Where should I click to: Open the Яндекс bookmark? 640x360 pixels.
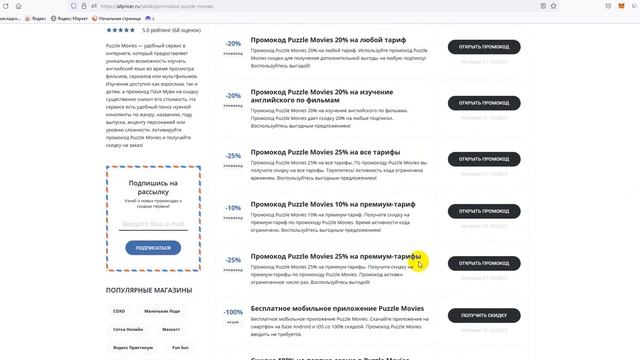[36, 18]
